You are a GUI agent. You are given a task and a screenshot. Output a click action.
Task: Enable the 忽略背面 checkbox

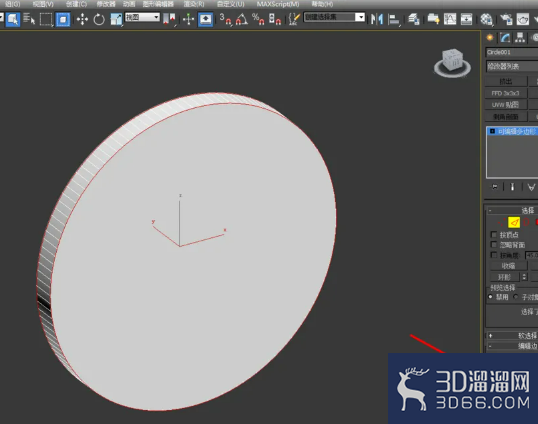[x=494, y=245]
